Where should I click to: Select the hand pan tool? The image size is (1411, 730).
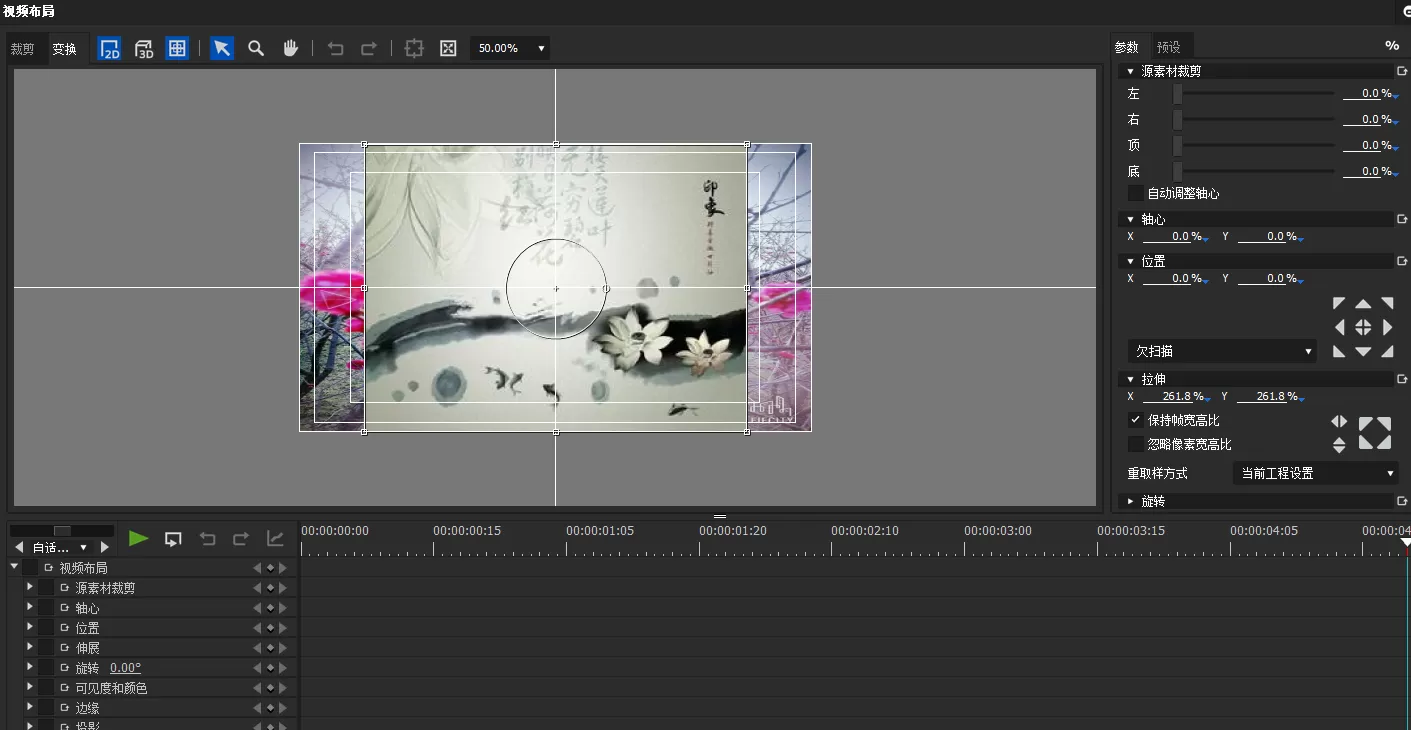point(290,48)
